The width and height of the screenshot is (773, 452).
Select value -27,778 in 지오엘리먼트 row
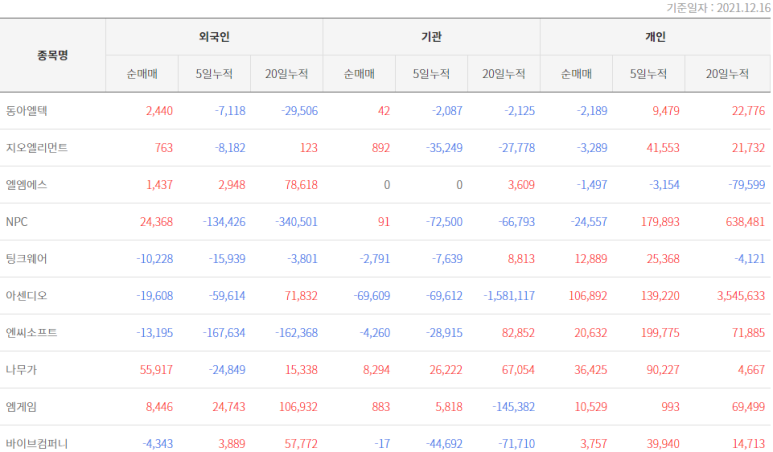pos(516,148)
